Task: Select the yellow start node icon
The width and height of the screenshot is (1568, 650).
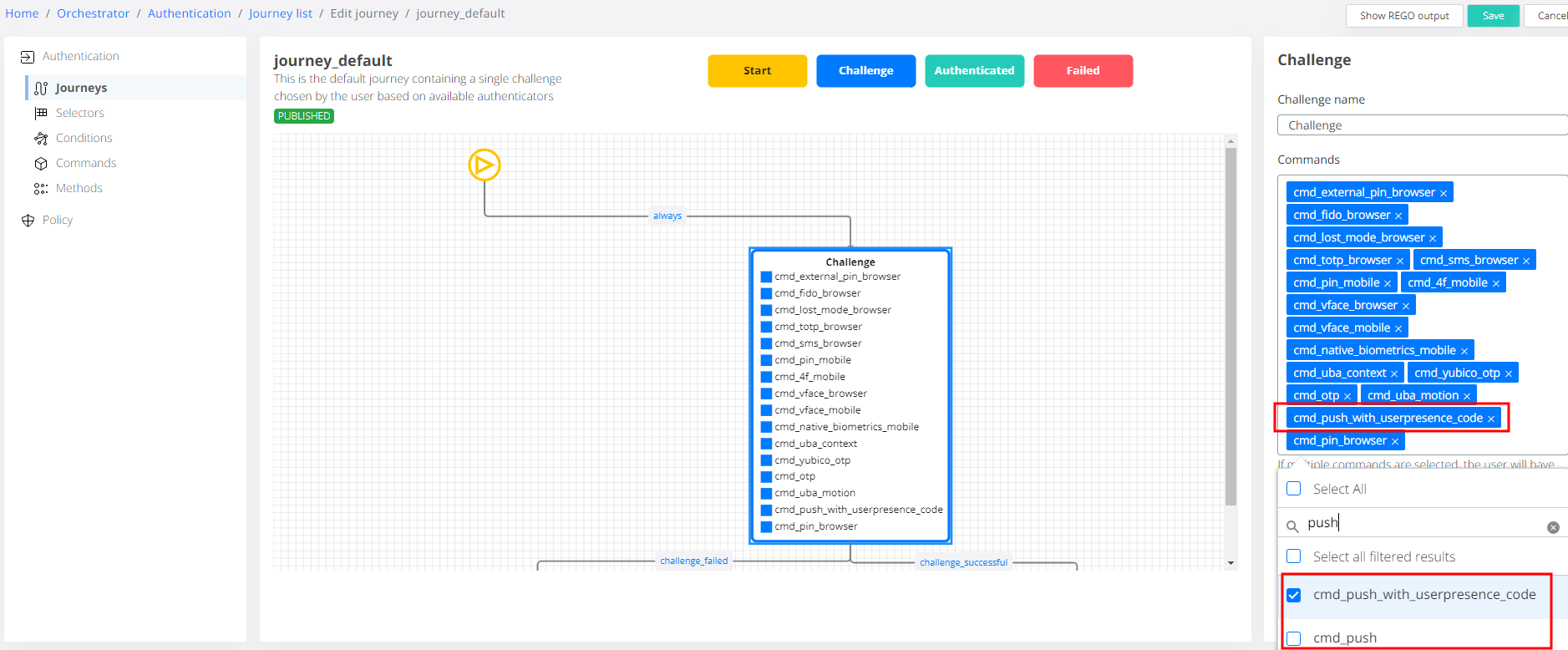Action: pos(485,165)
